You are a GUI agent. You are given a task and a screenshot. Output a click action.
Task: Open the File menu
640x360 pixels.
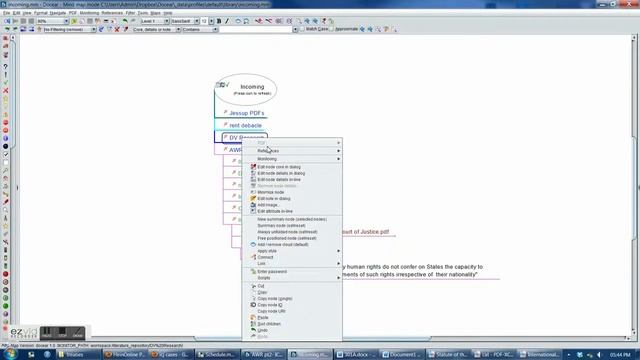(7, 13)
